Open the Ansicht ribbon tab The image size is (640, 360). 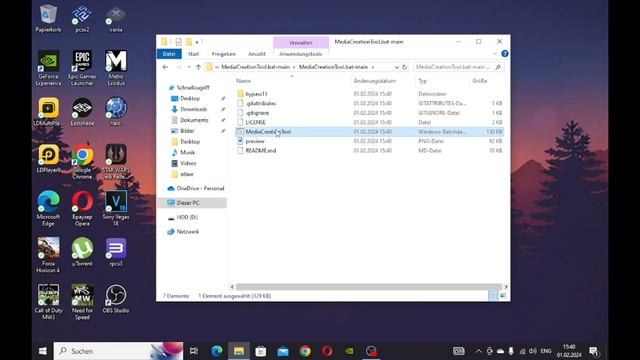tap(257, 54)
